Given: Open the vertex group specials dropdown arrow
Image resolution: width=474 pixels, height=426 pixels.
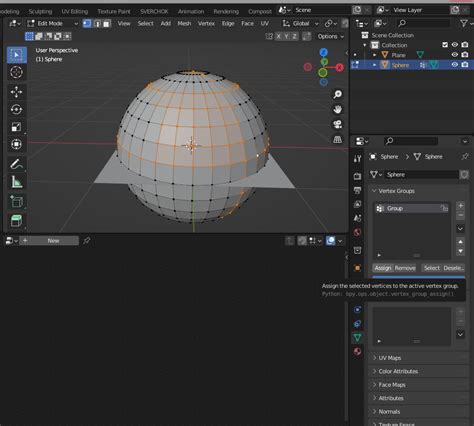Looking at the screenshot, I should (460, 228).
